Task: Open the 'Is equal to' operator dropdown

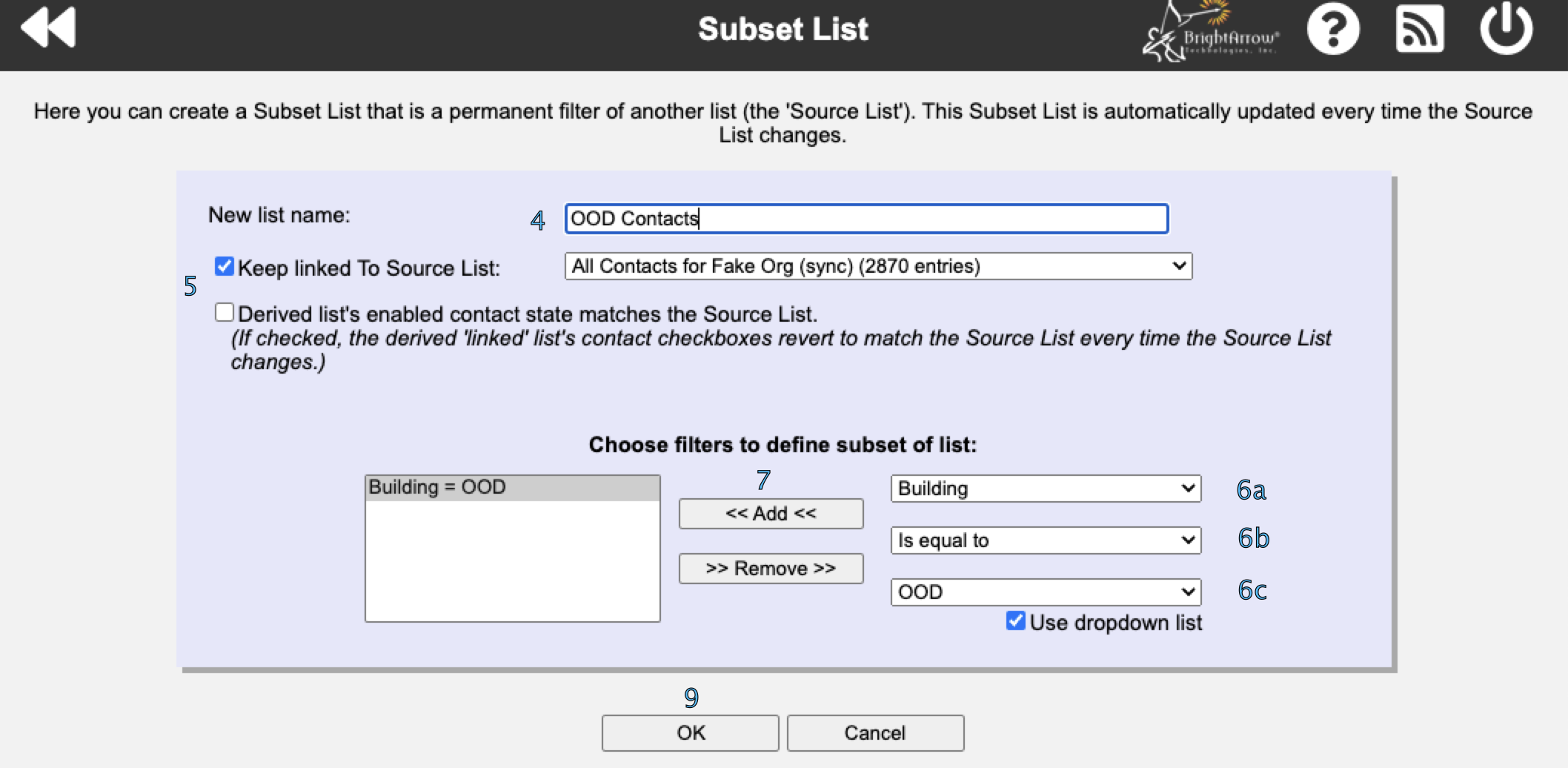Action: tap(1045, 540)
